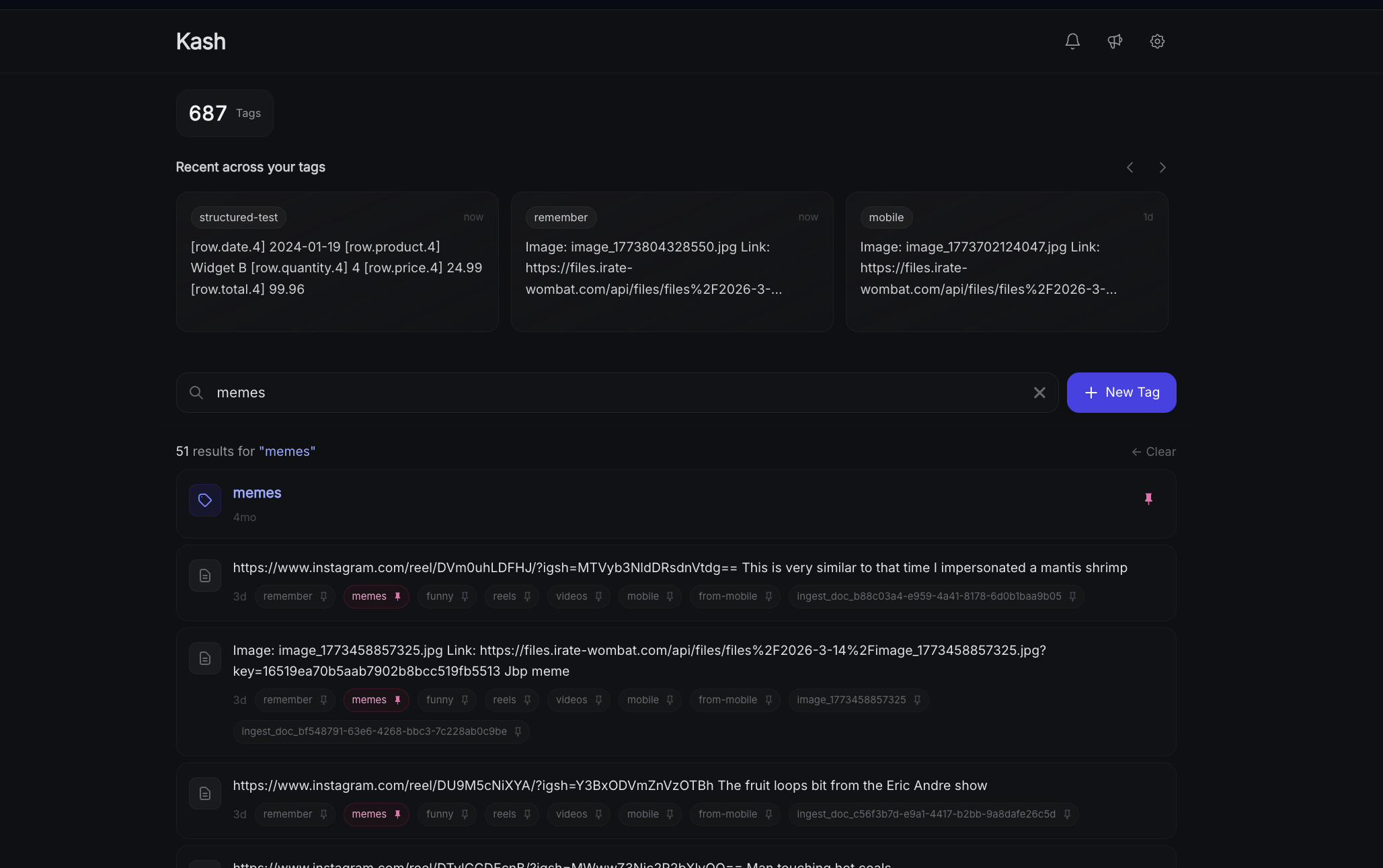The height and width of the screenshot is (868, 1383).
Task: Click document icon of Eric Andre note
Action: point(205,793)
